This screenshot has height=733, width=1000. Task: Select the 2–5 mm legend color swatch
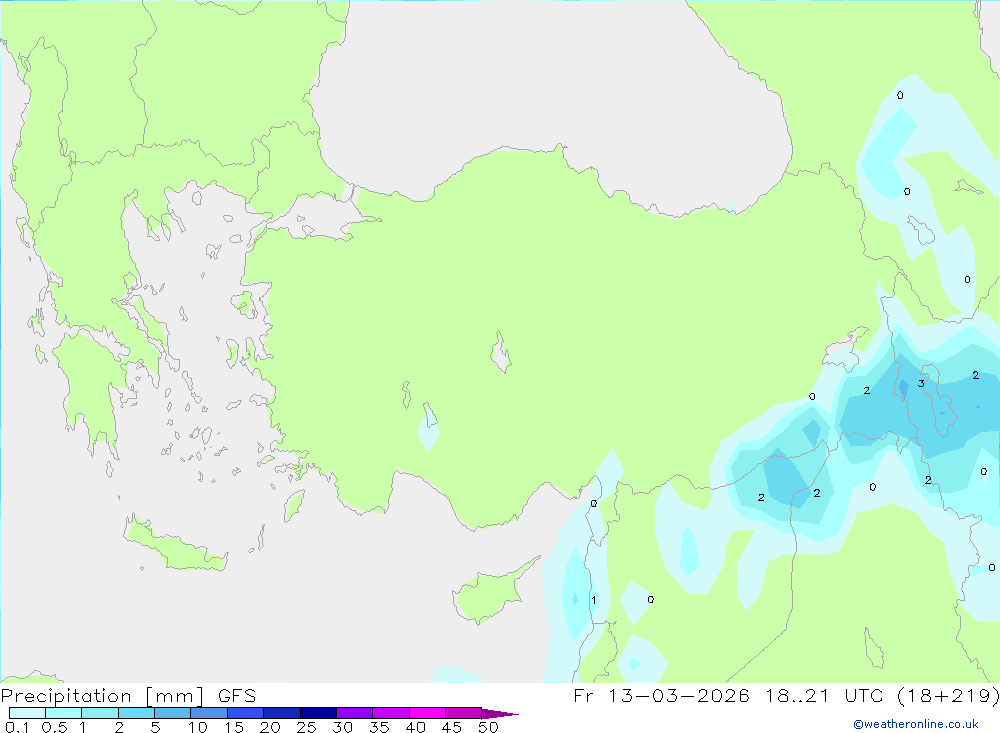(x=136, y=713)
